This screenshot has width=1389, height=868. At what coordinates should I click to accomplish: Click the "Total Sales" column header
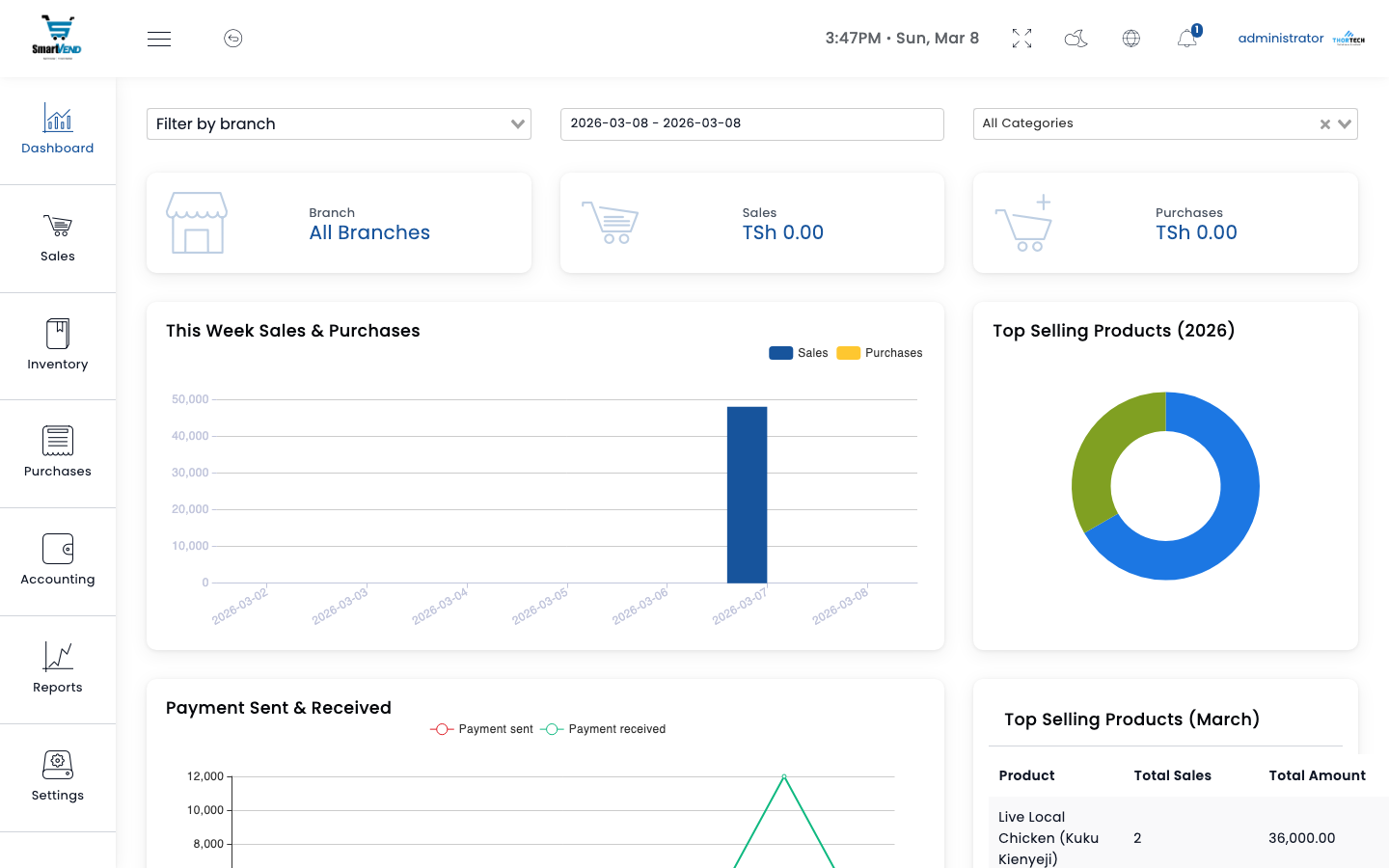tap(1172, 775)
